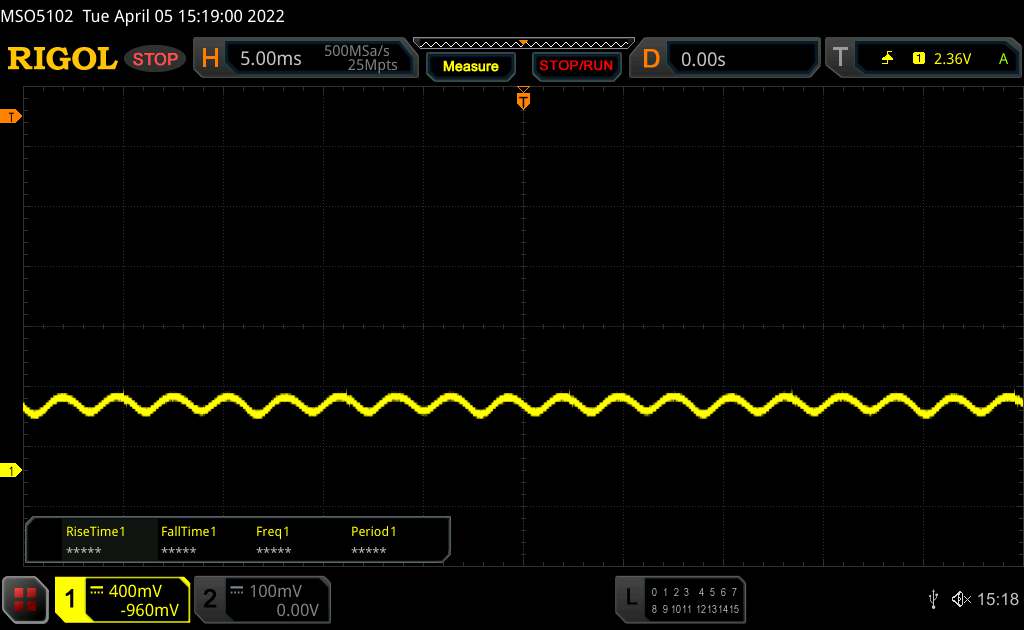1024x630 pixels.
Task: Open the trigger T settings icon
Action: tap(840, 57)
